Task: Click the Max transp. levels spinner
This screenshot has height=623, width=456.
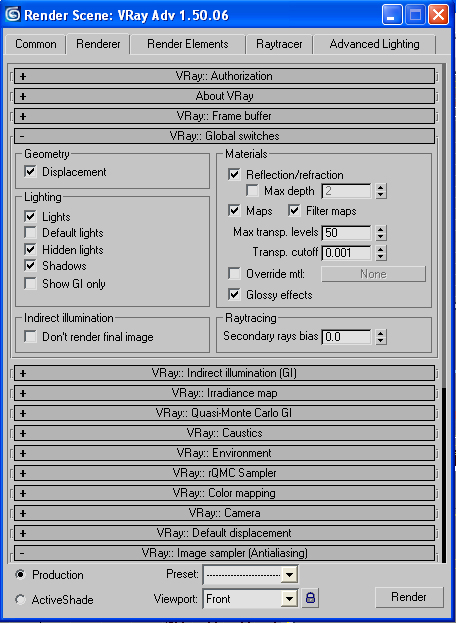Action: (x=381, y=232)
